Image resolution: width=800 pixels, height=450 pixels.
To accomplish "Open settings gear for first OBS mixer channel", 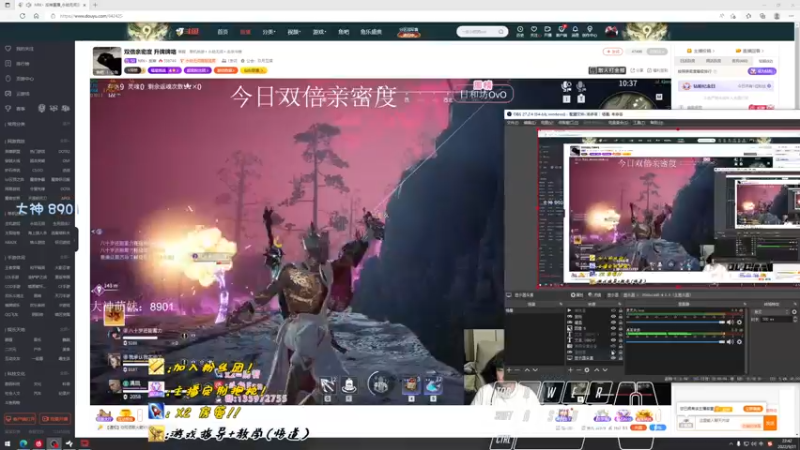I will (x=739, y=322).
